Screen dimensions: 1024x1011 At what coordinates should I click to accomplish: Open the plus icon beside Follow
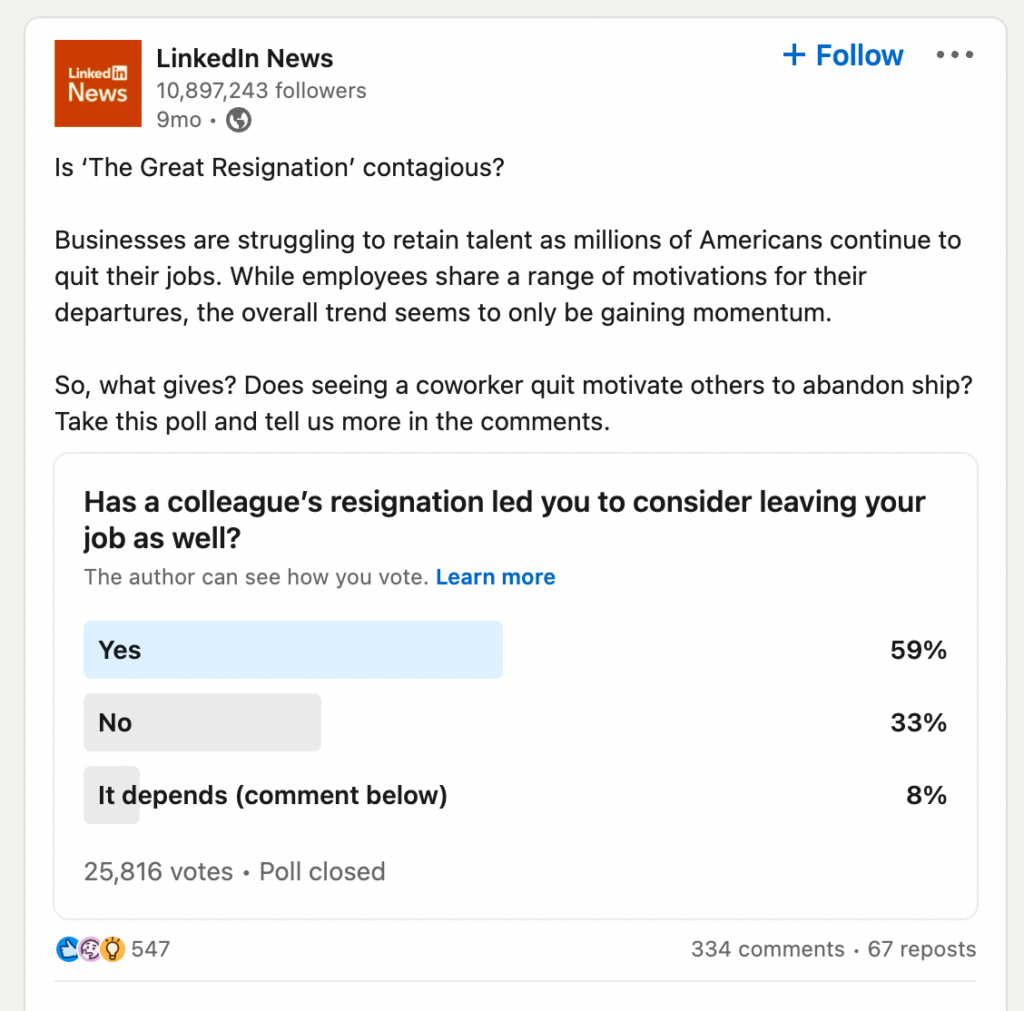795,55
